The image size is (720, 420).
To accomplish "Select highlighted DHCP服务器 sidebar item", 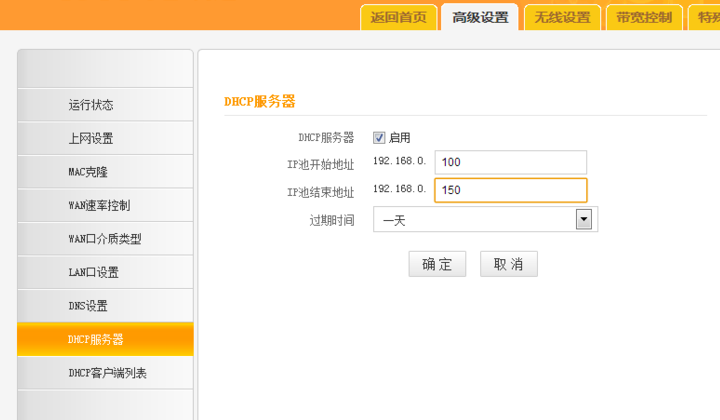I will (x=96, y=340).
